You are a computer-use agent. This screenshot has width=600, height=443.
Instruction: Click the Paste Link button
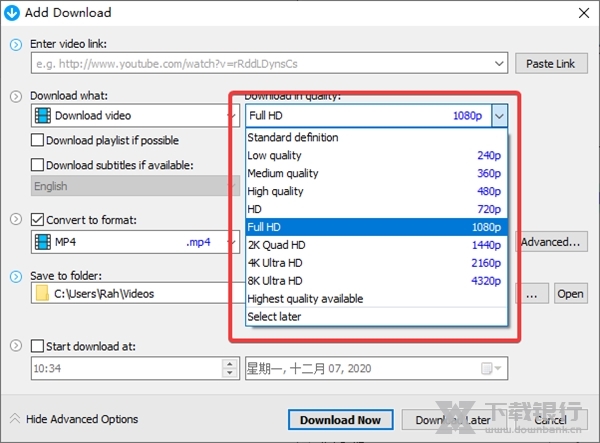(x=551, y=63)
